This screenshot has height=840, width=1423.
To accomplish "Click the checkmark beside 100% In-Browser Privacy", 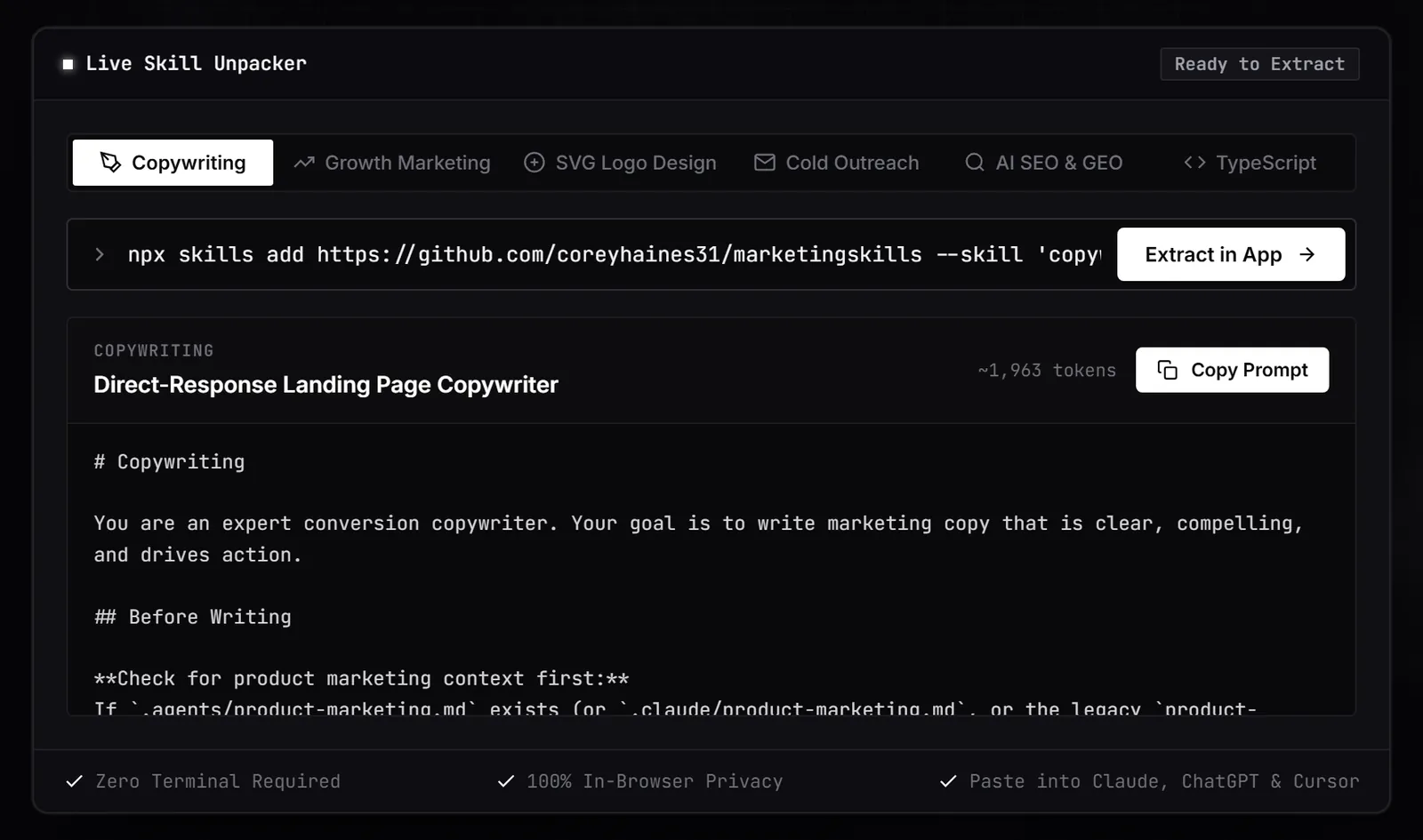I will tap(506, 781).
